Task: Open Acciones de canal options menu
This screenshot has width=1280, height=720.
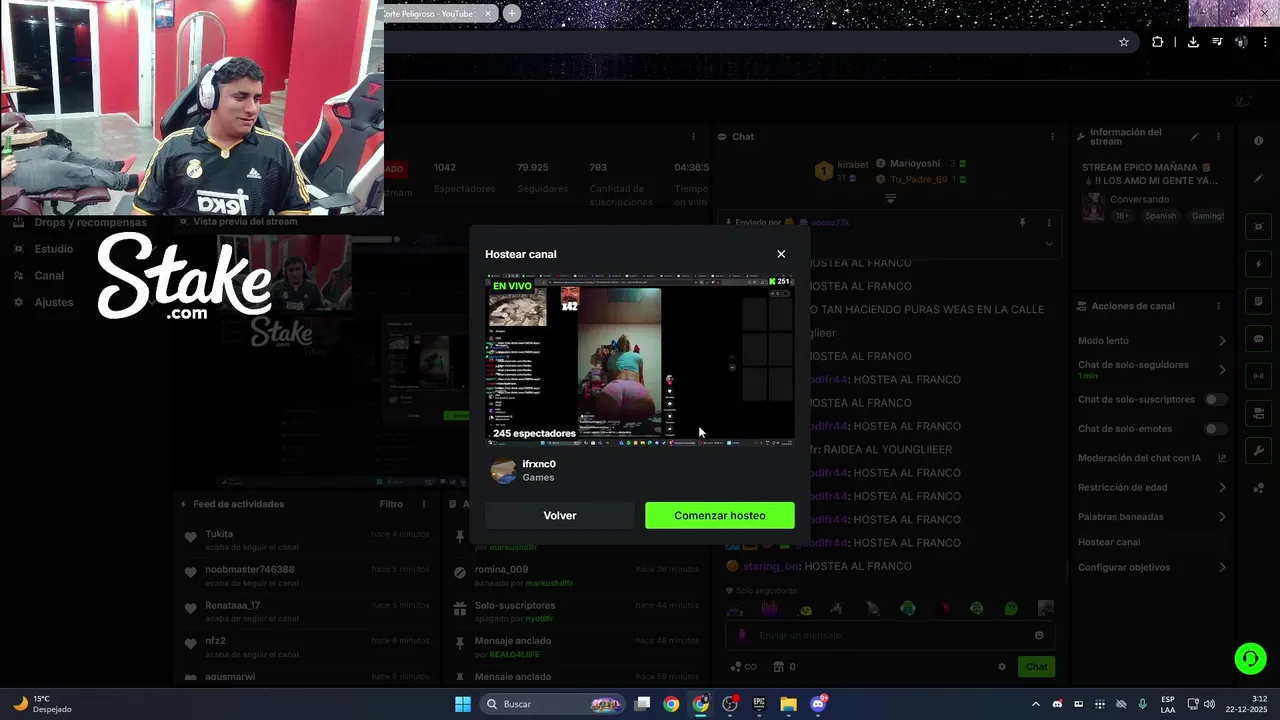Action: point(1218,306)
